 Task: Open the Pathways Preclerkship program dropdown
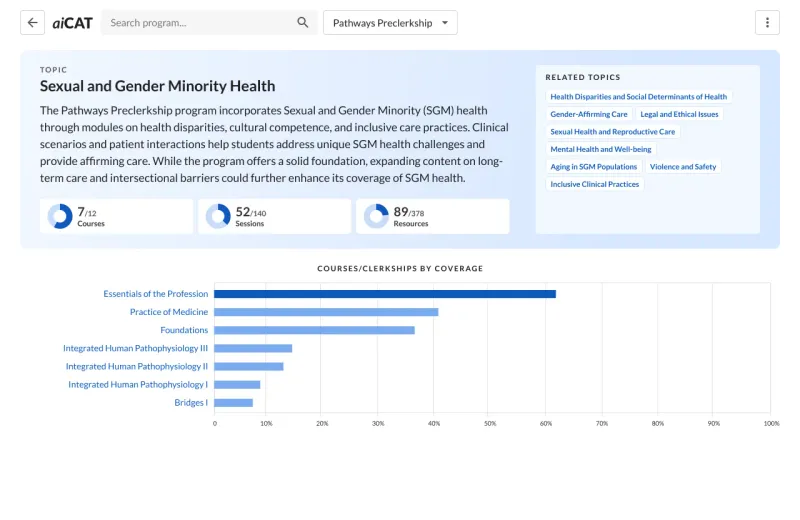[x=390, y=23]
